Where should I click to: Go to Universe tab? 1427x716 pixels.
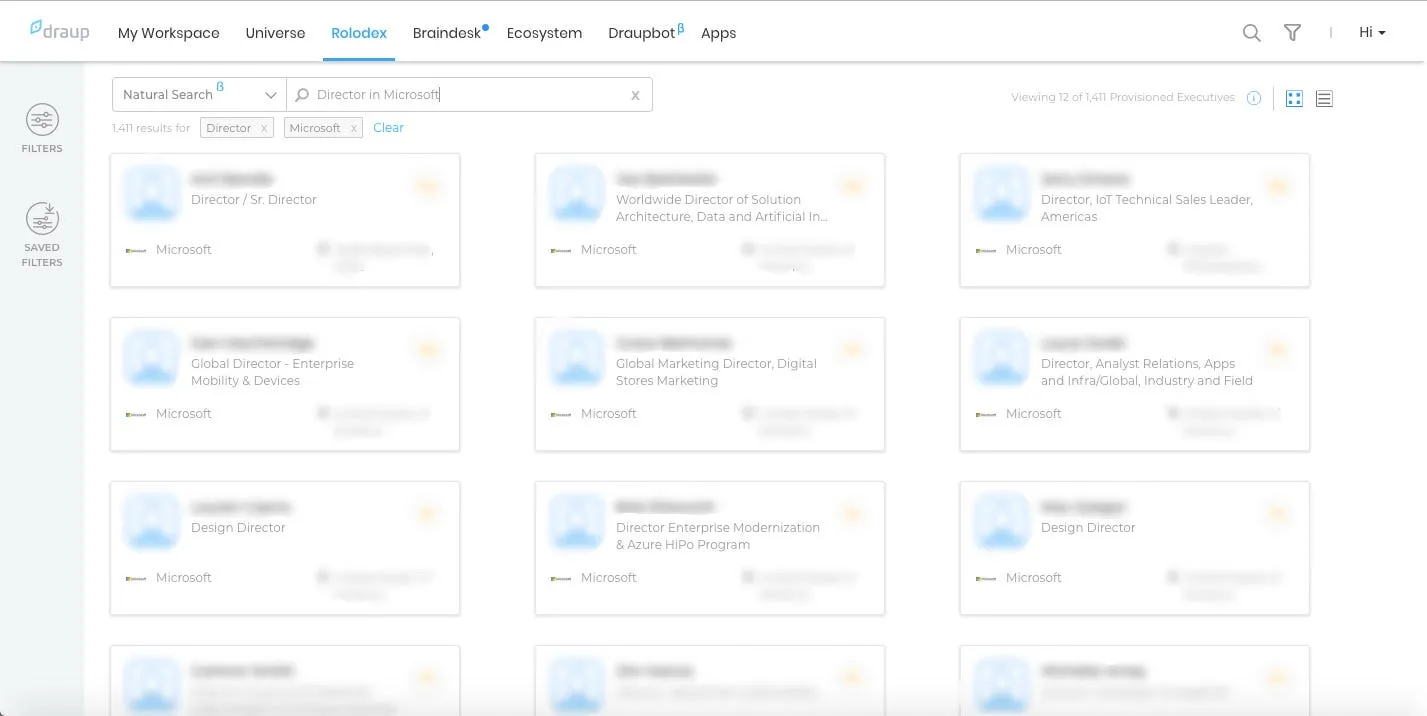pos(275,33)
